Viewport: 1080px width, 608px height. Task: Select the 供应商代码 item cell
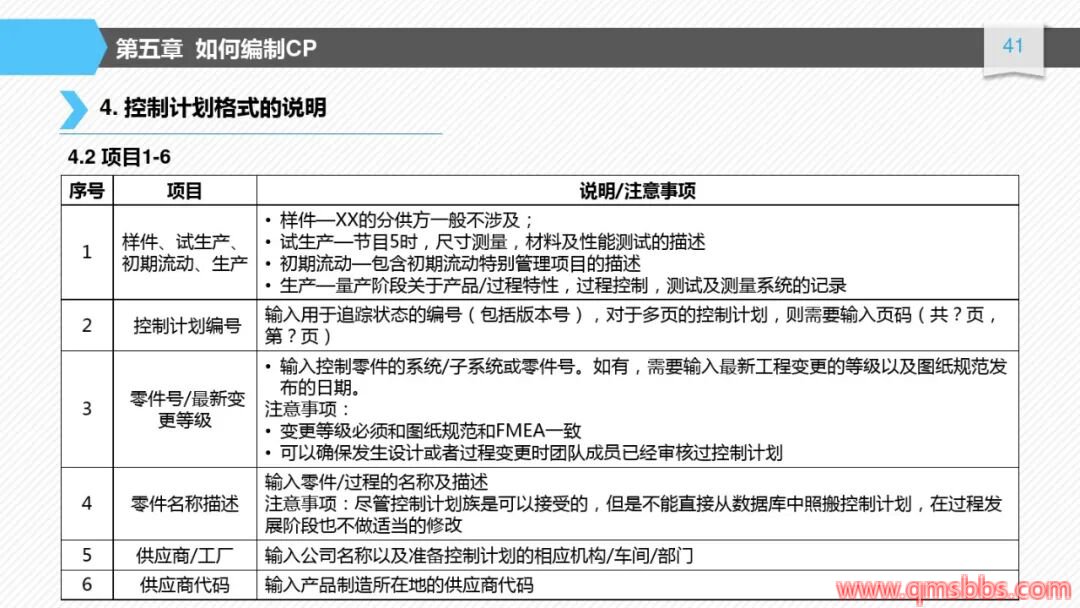tap(185, 585)
